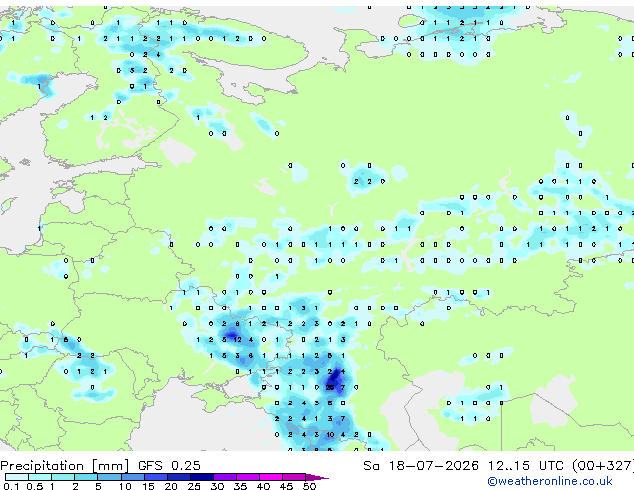The image size is (634, 490).
Task: Pick the 5–10 mm legend swatch
Action: (x=109, y=477)
